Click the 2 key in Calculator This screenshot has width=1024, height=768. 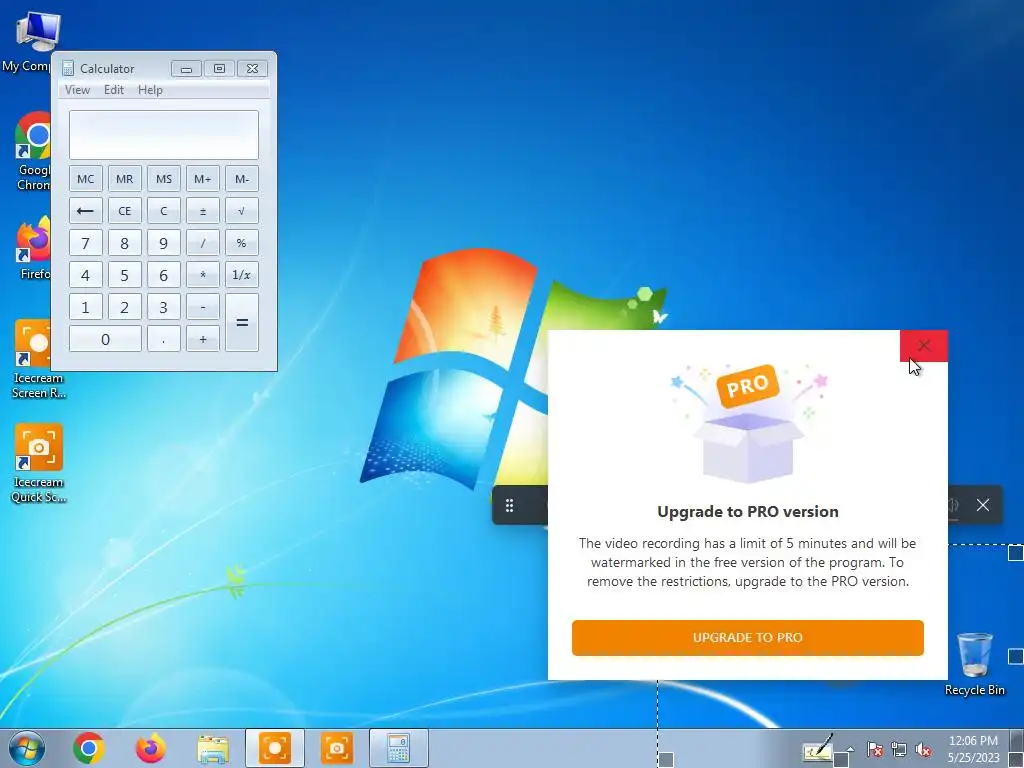[x=125, y=307]
